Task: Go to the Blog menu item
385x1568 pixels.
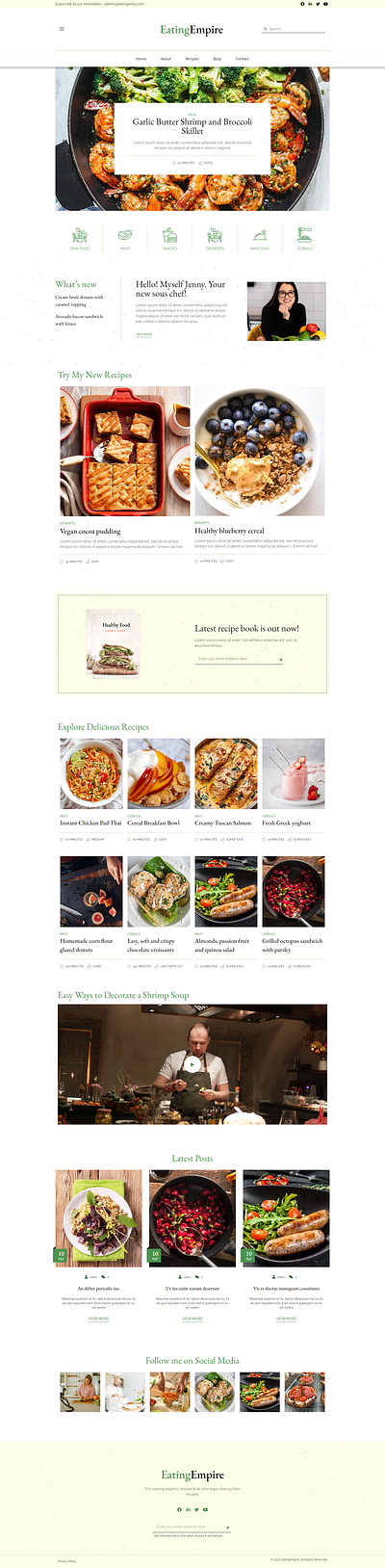Action: pos(218,59)
